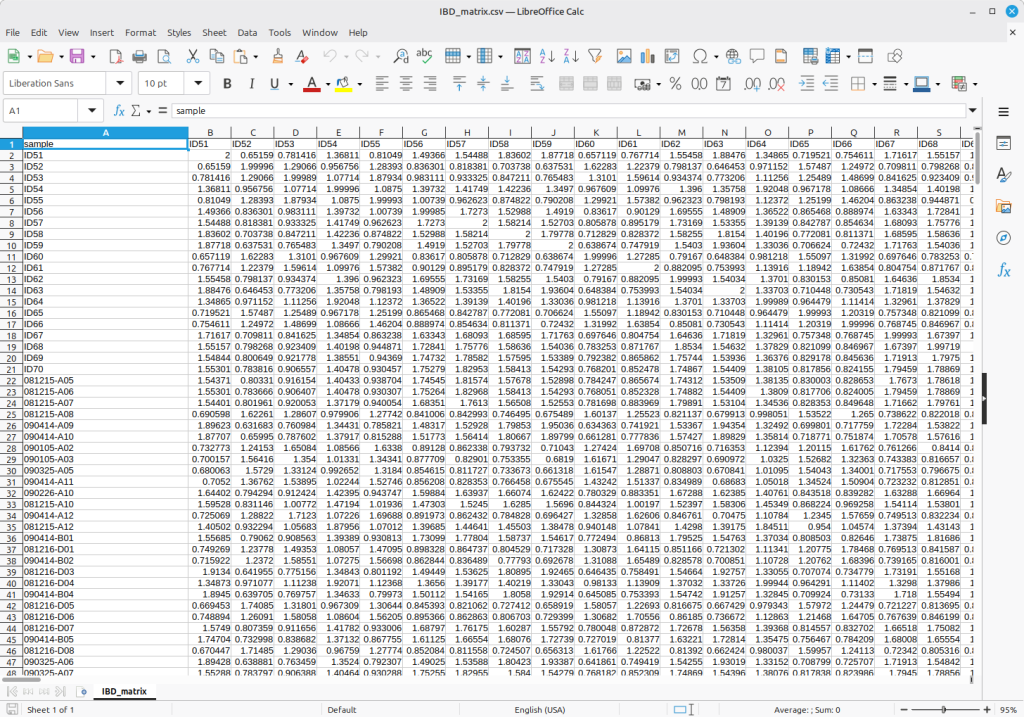Viewport: 1024px width, 717px height.
Task: Toggle Italic formatting
Action: coord(254,83)
